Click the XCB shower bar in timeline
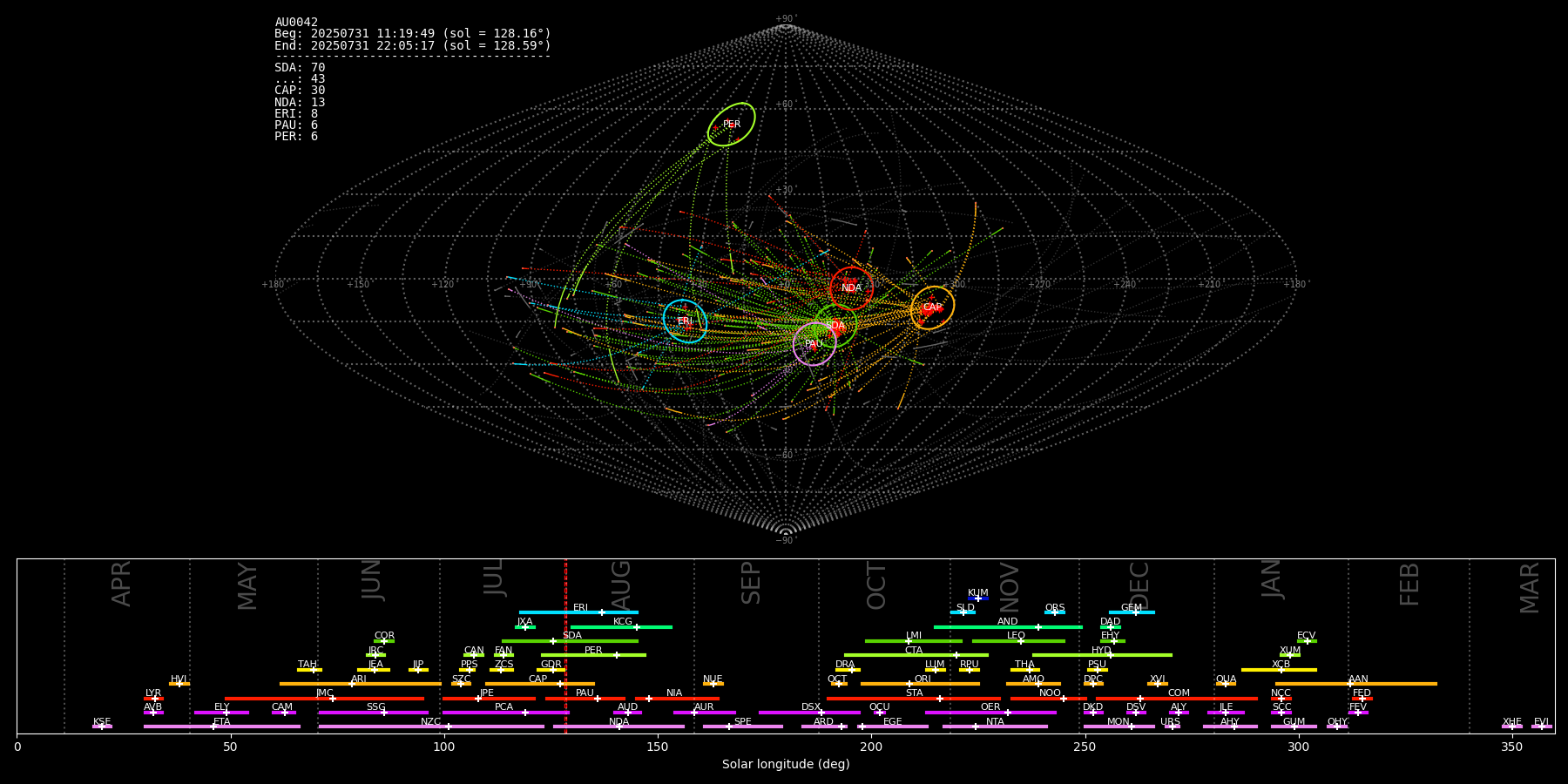Screen dimensions: 1568x784 pyautogui.click(x=1279, y=670)
